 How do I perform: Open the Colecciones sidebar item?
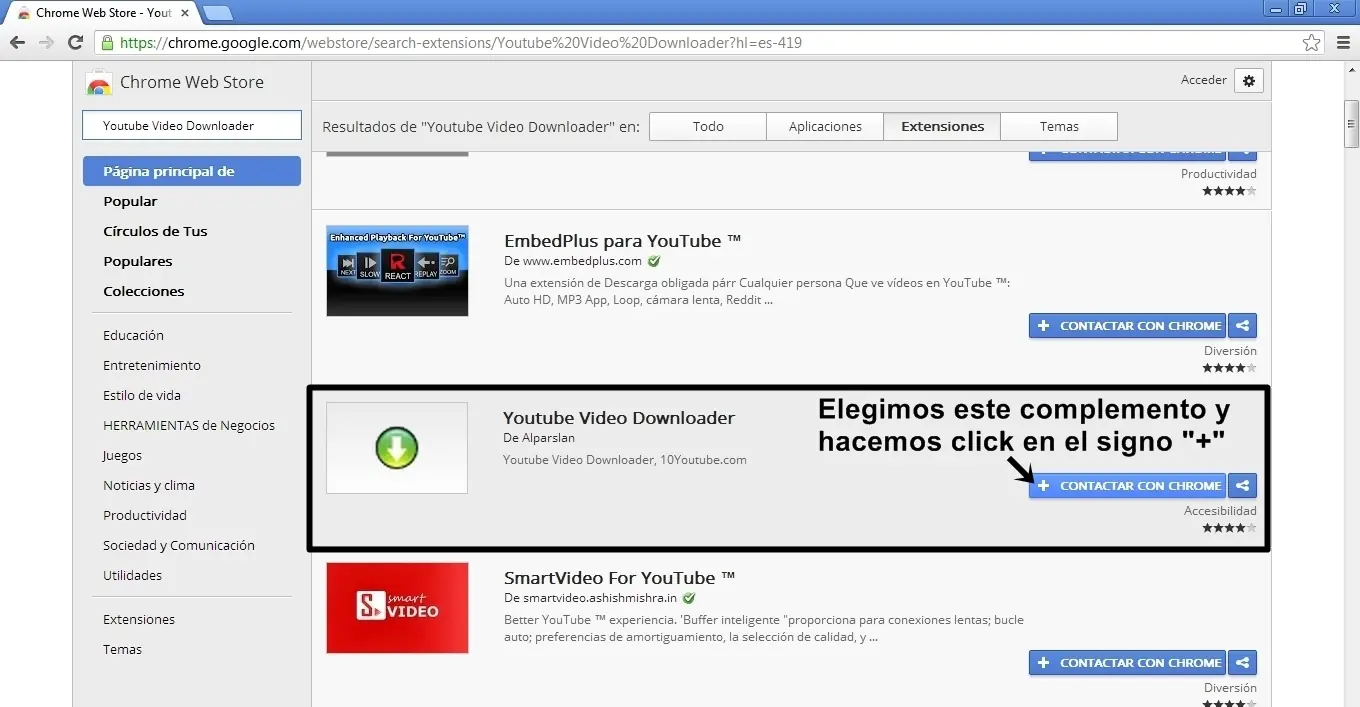[x=144, y=291]
